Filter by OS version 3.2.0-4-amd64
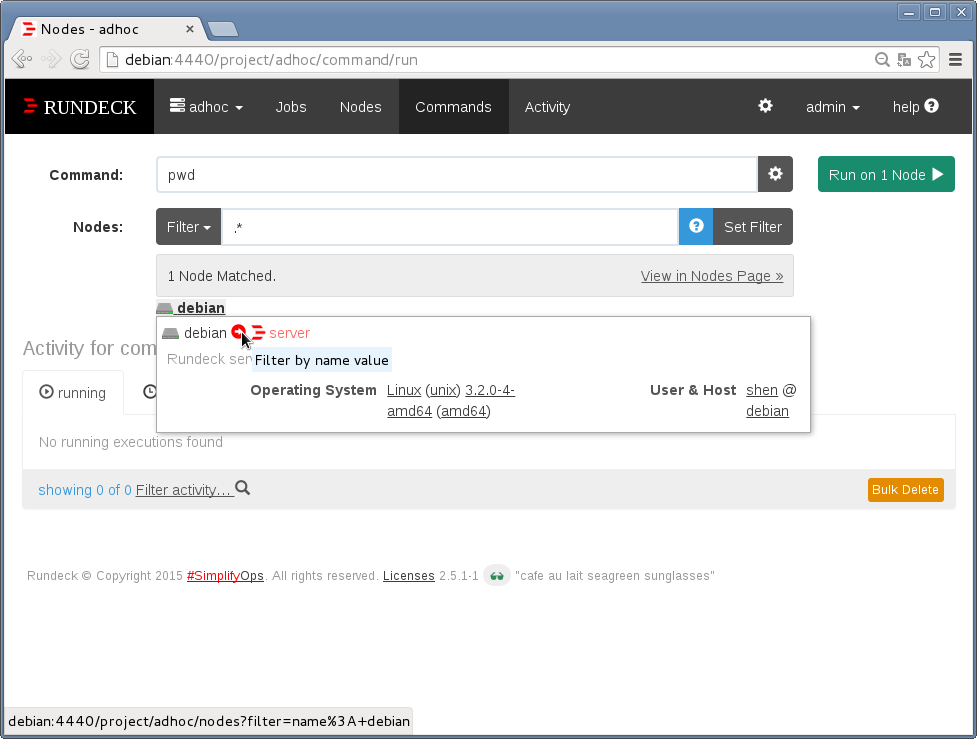This screenshot has width=977, height=739. [x=450, y=401]
